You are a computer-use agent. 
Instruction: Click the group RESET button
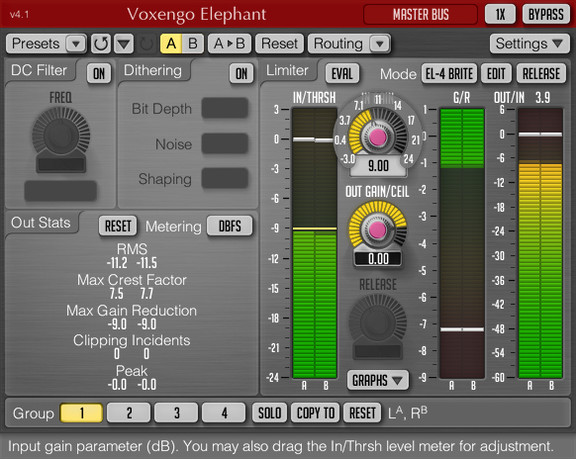[362, 413]
